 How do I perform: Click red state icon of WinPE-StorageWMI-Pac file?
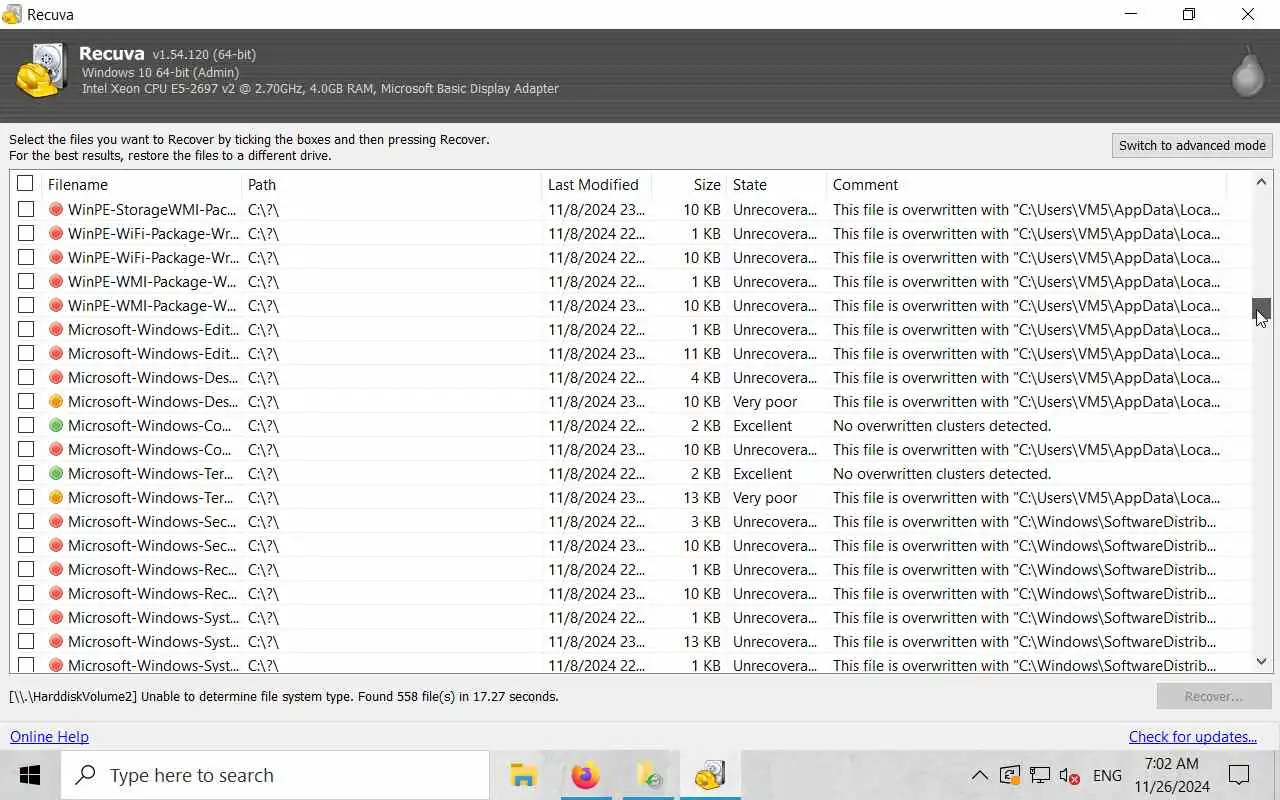point(56,210)
